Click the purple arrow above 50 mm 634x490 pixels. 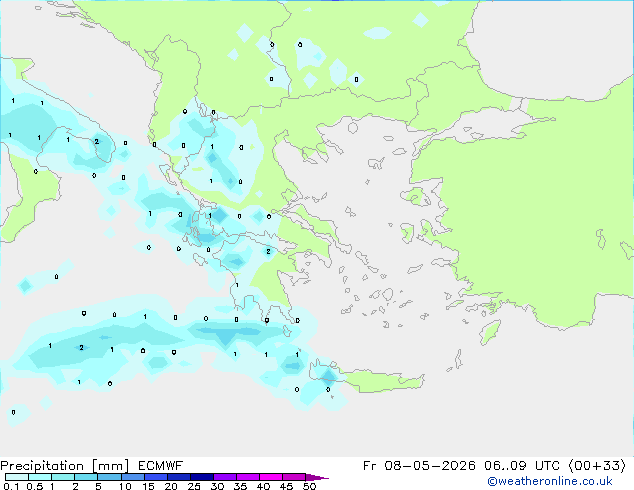coord(317,477)
